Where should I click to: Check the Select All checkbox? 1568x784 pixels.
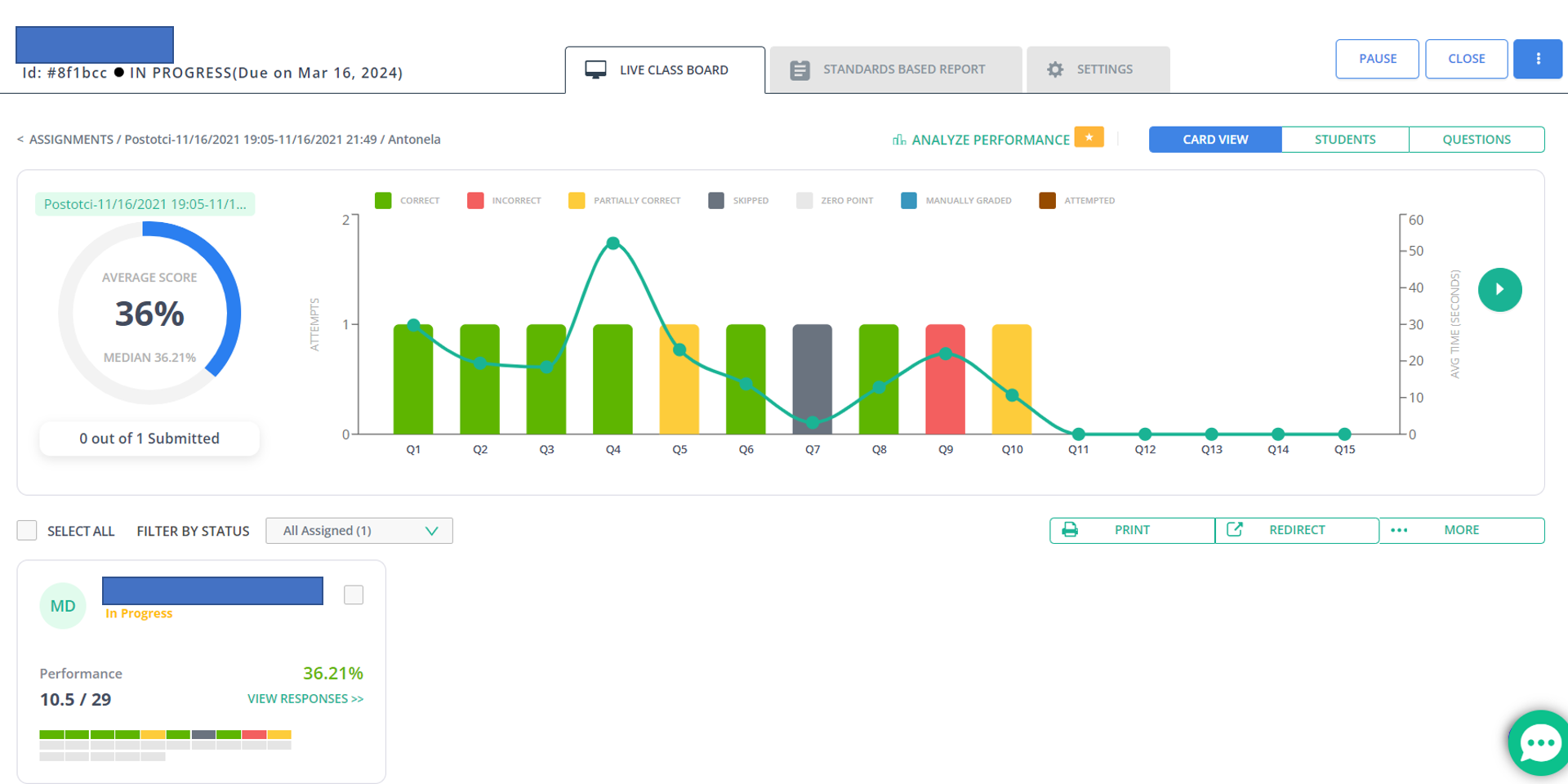click(x=27, y=531)
